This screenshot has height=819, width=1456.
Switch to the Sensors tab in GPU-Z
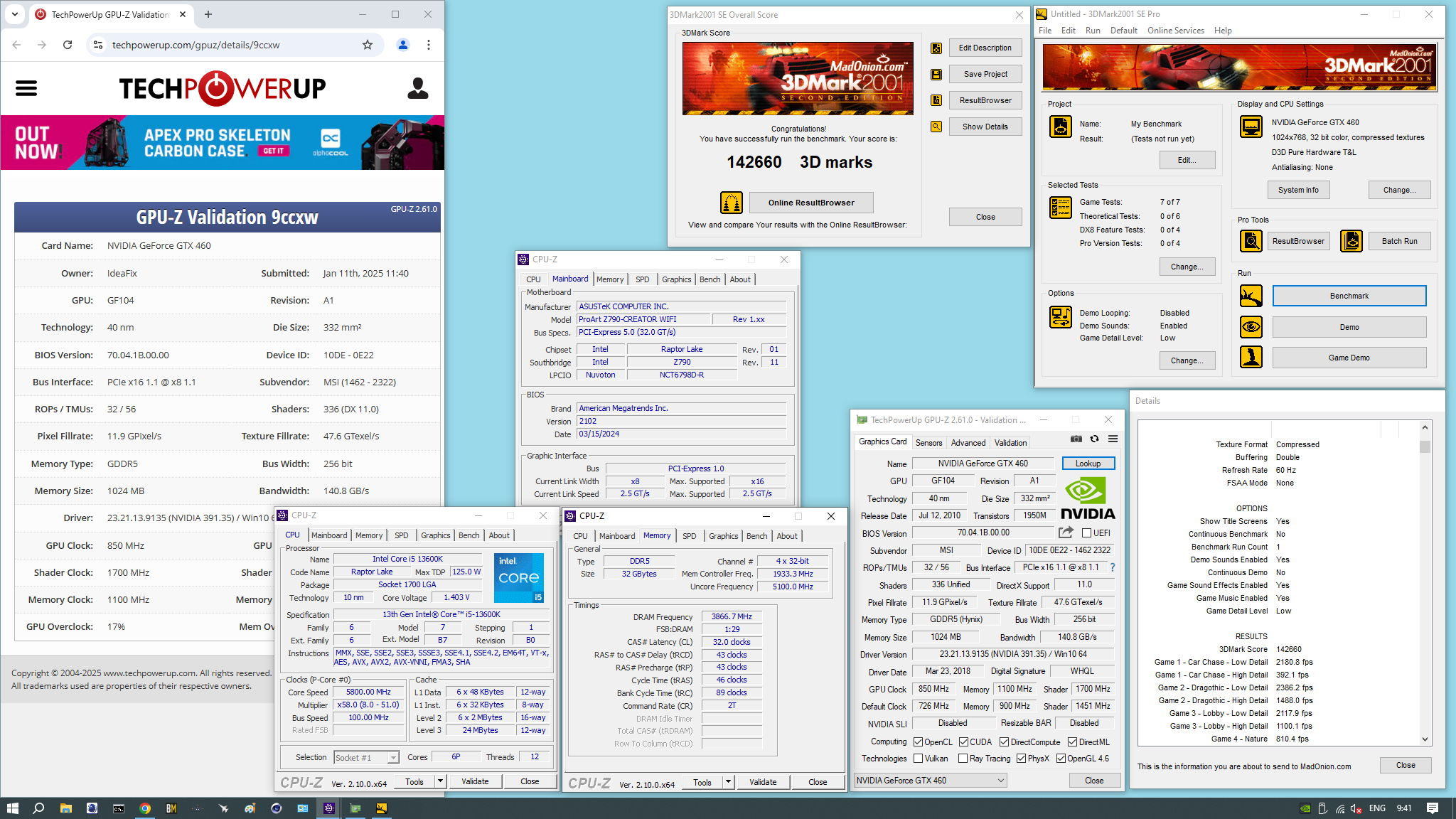[928, 442]
